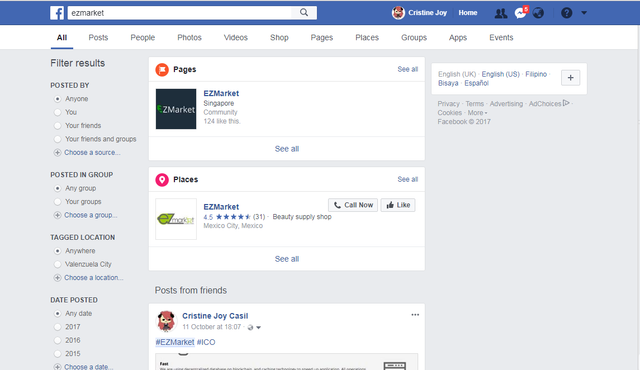Image resolution: width=640 pixels, height=370 pixels.
Task: Click the search magnifier icon
Action: point(304,13)
